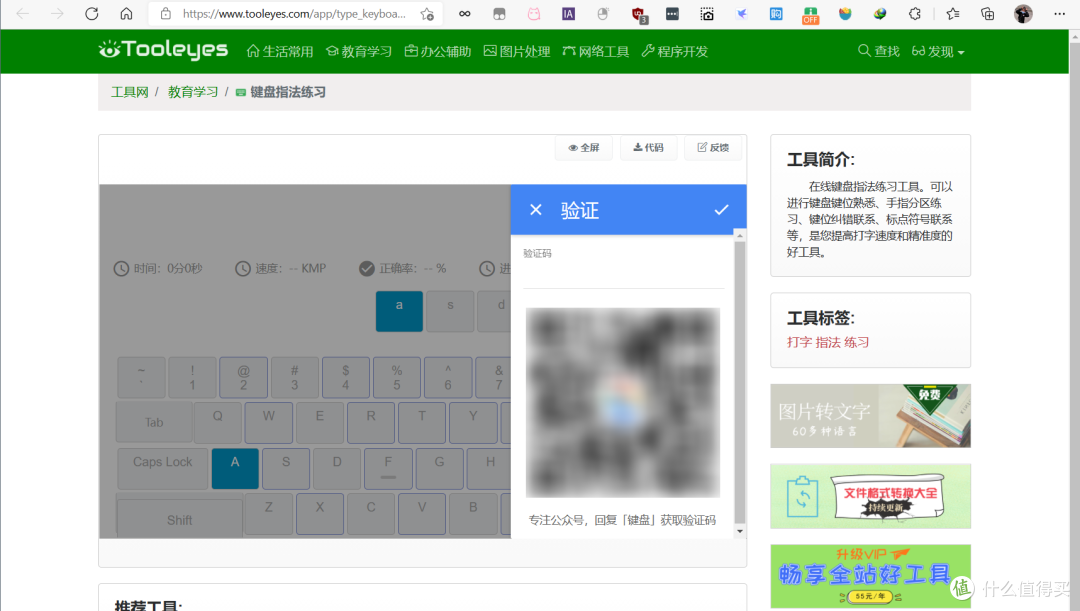Screen dimensions: 1080x611
Task: Open 图片处理 menu
Action: 517,52
